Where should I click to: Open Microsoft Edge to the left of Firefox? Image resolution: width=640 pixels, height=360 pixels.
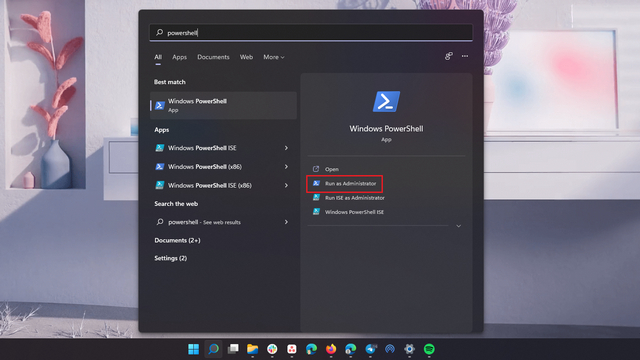coord(311,349)
